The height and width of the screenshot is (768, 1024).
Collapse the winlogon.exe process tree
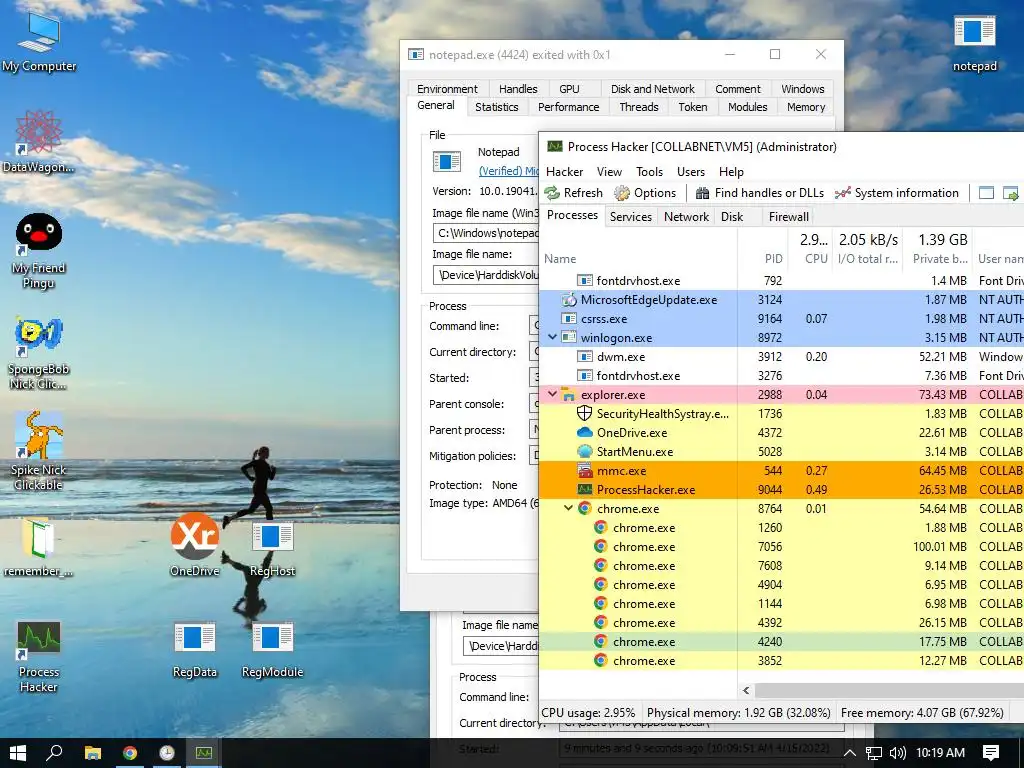[552, 338]
